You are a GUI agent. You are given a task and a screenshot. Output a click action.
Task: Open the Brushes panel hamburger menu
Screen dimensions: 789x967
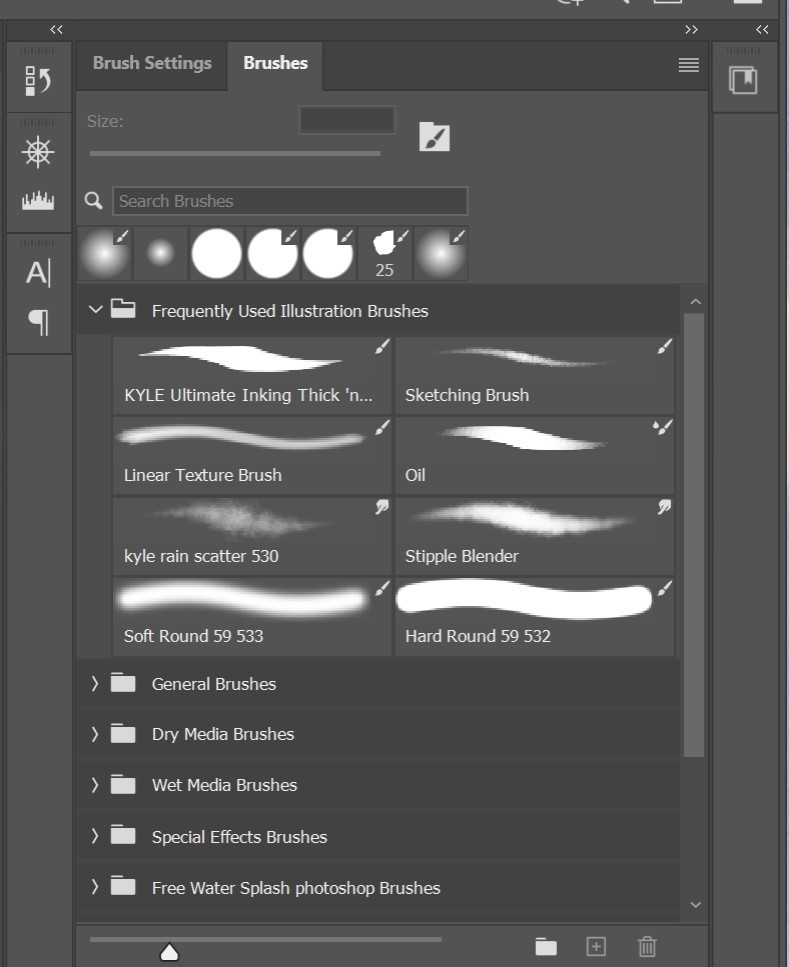point(688,65)
